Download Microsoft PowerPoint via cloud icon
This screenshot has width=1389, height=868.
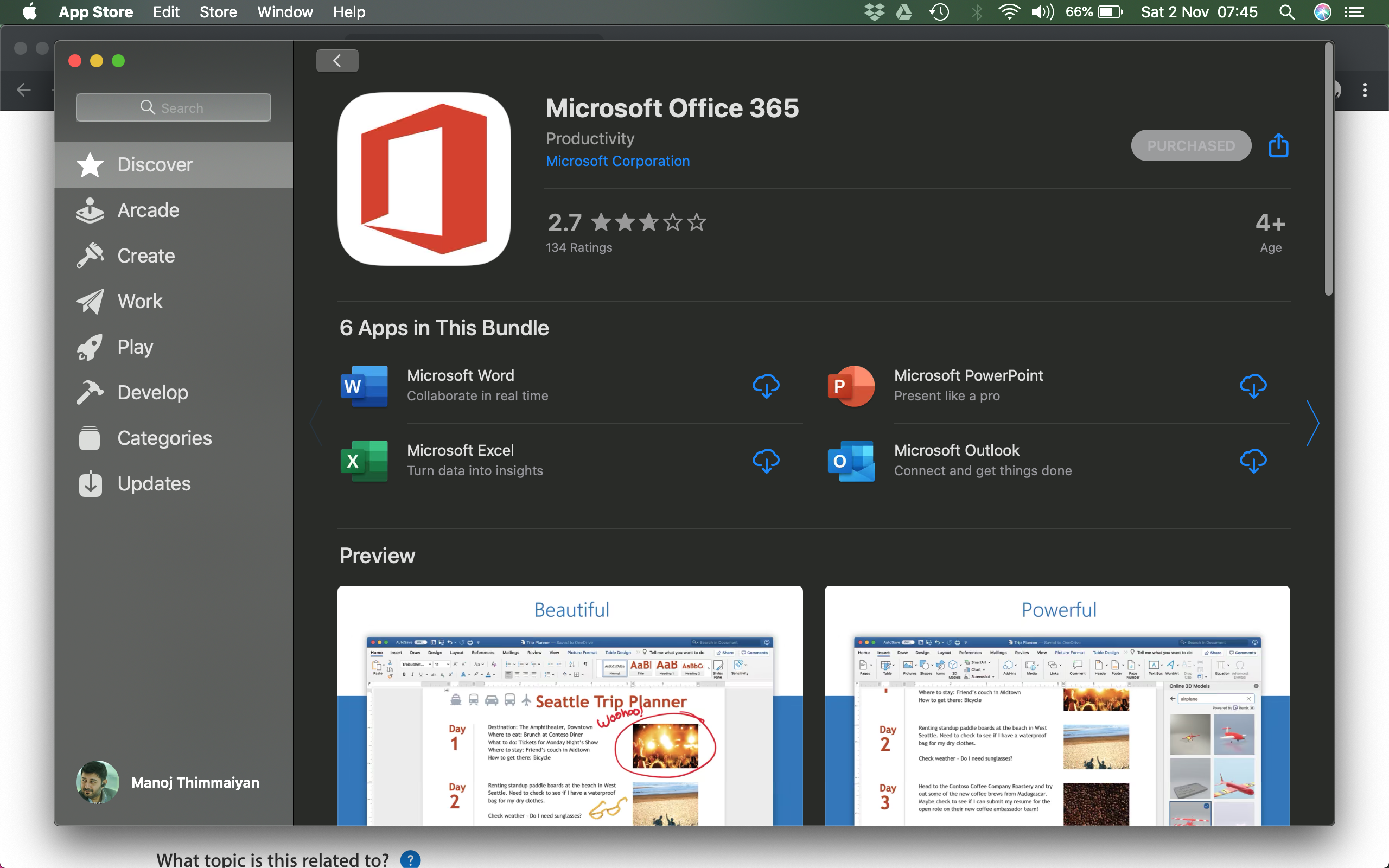pos(1253,386)
